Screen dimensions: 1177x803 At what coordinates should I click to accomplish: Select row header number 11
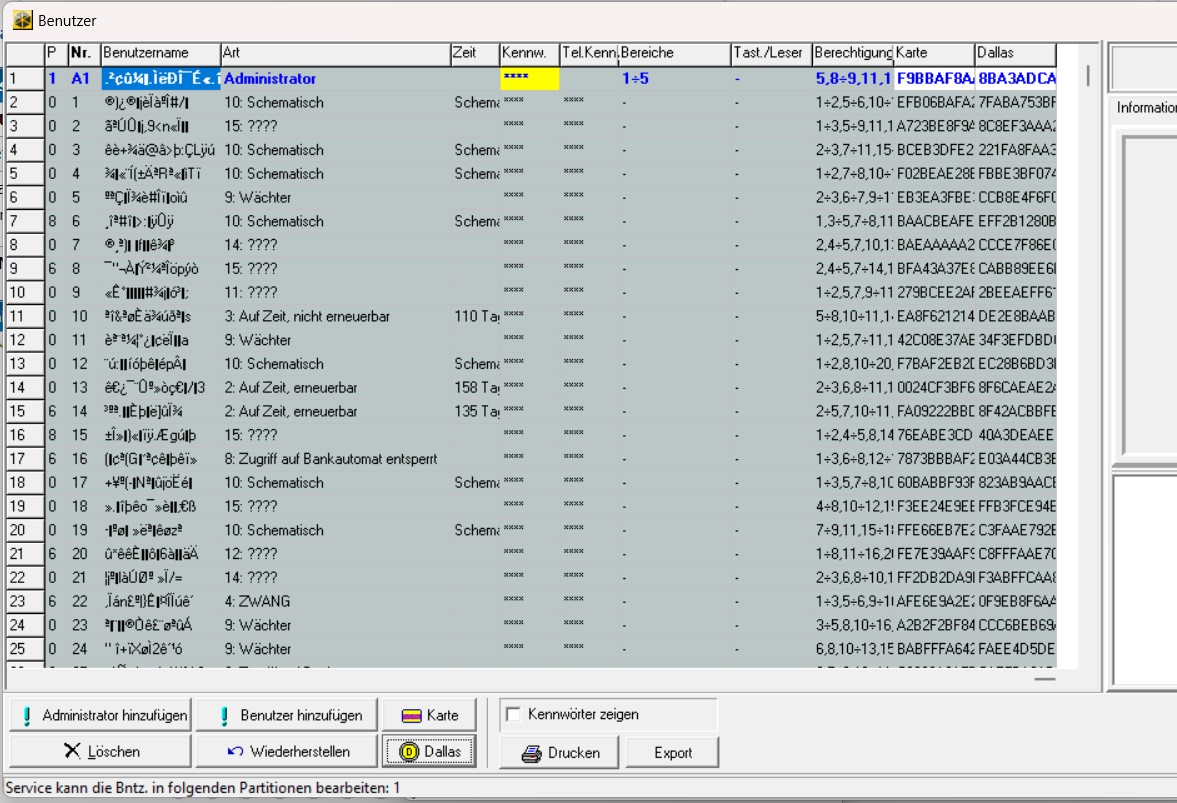click(23, 316)
